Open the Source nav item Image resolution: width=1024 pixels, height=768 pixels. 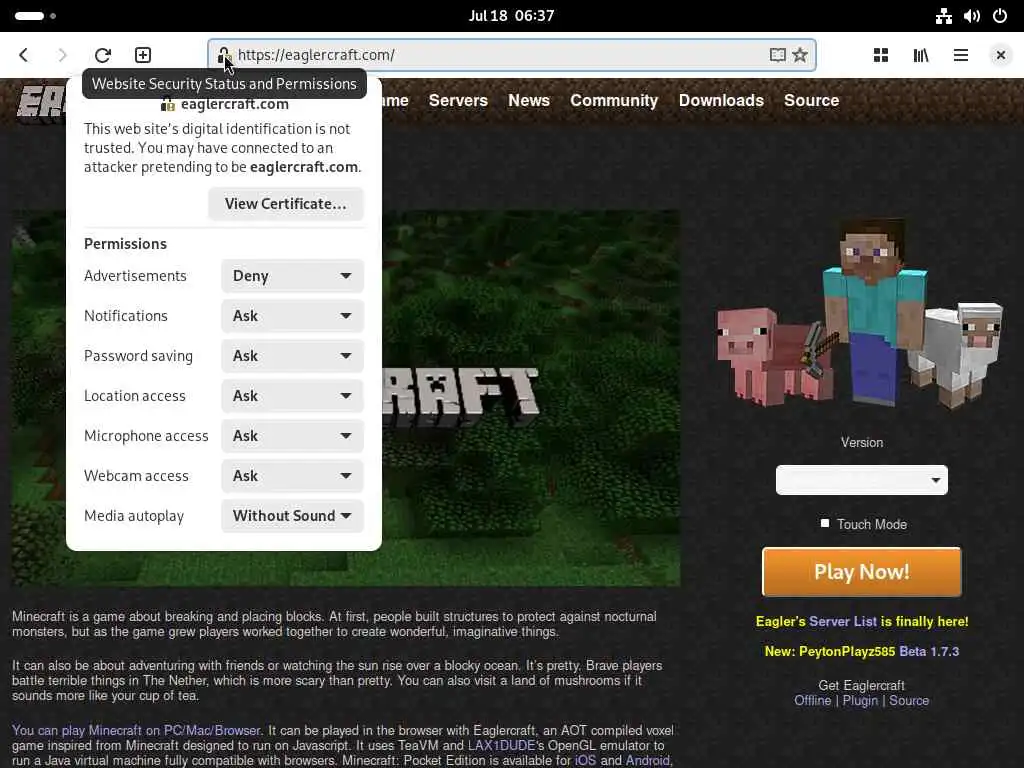[x=811, y=101]
